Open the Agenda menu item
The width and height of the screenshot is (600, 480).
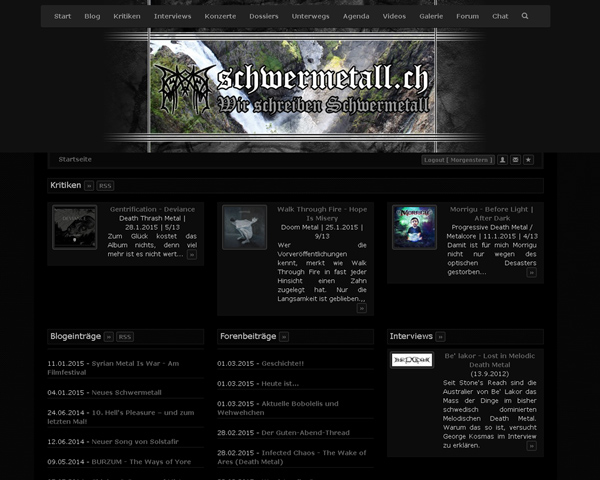pos(356,16)
